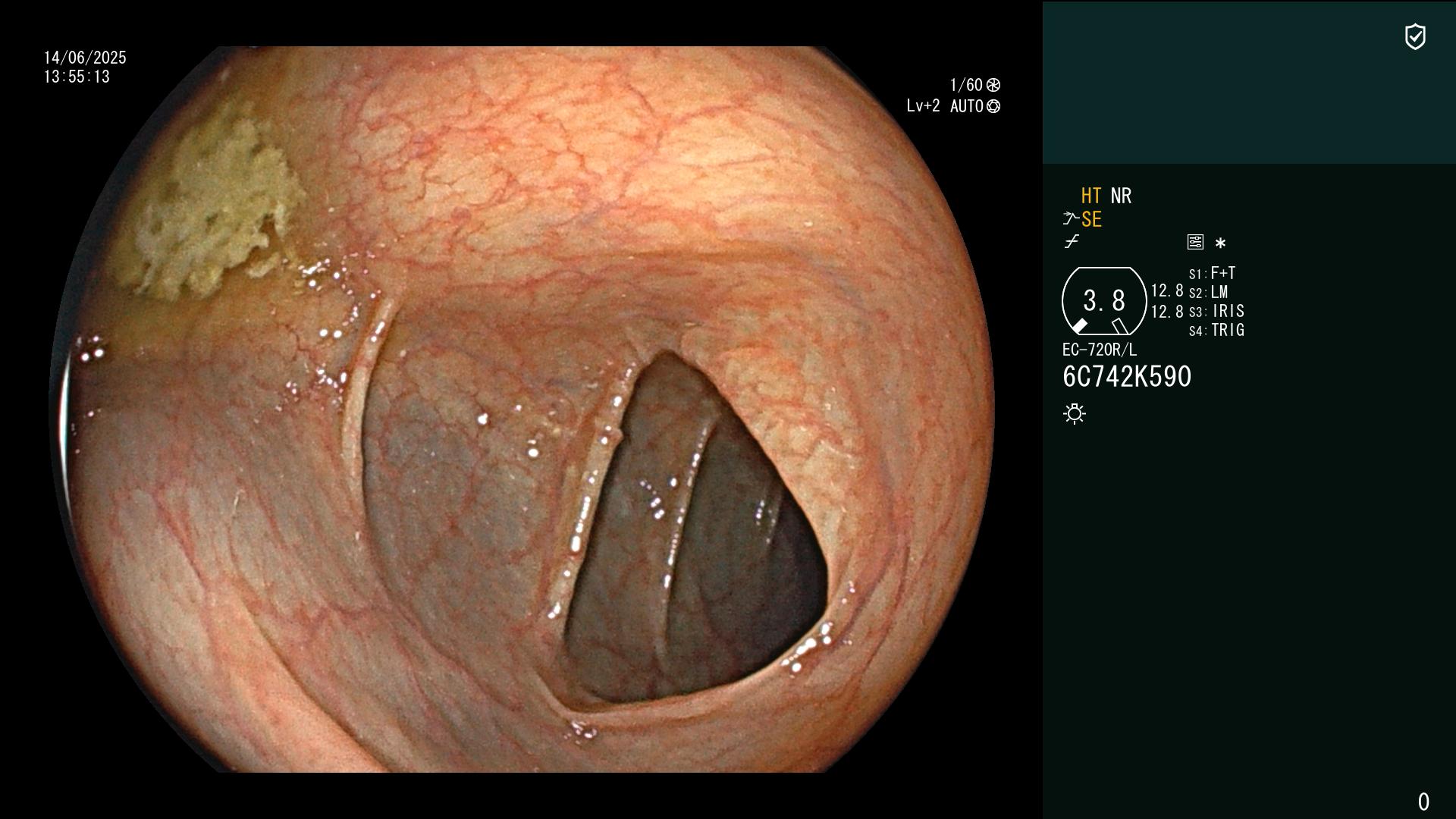Click the date 14/06/2025
The image size is (1456, 819).
pos(85,58)
